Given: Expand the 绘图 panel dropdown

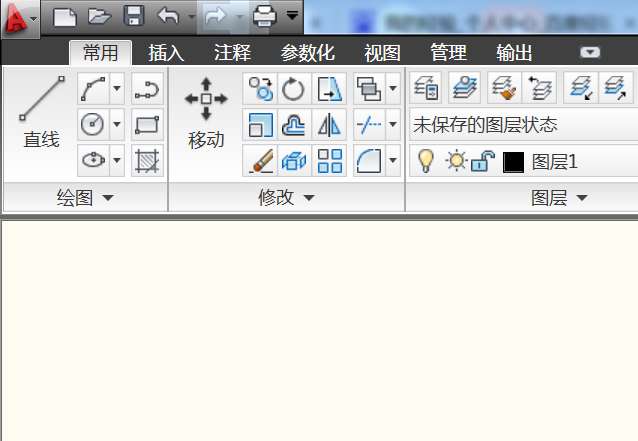Looking at the screenshot, I should [x=85, y=198].
